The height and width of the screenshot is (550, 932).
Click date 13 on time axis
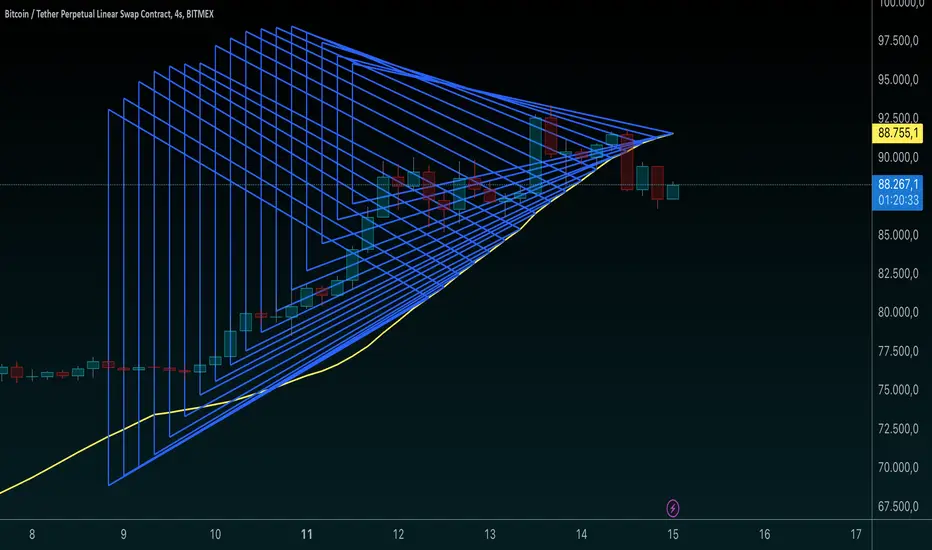click(x=490, y=535)
